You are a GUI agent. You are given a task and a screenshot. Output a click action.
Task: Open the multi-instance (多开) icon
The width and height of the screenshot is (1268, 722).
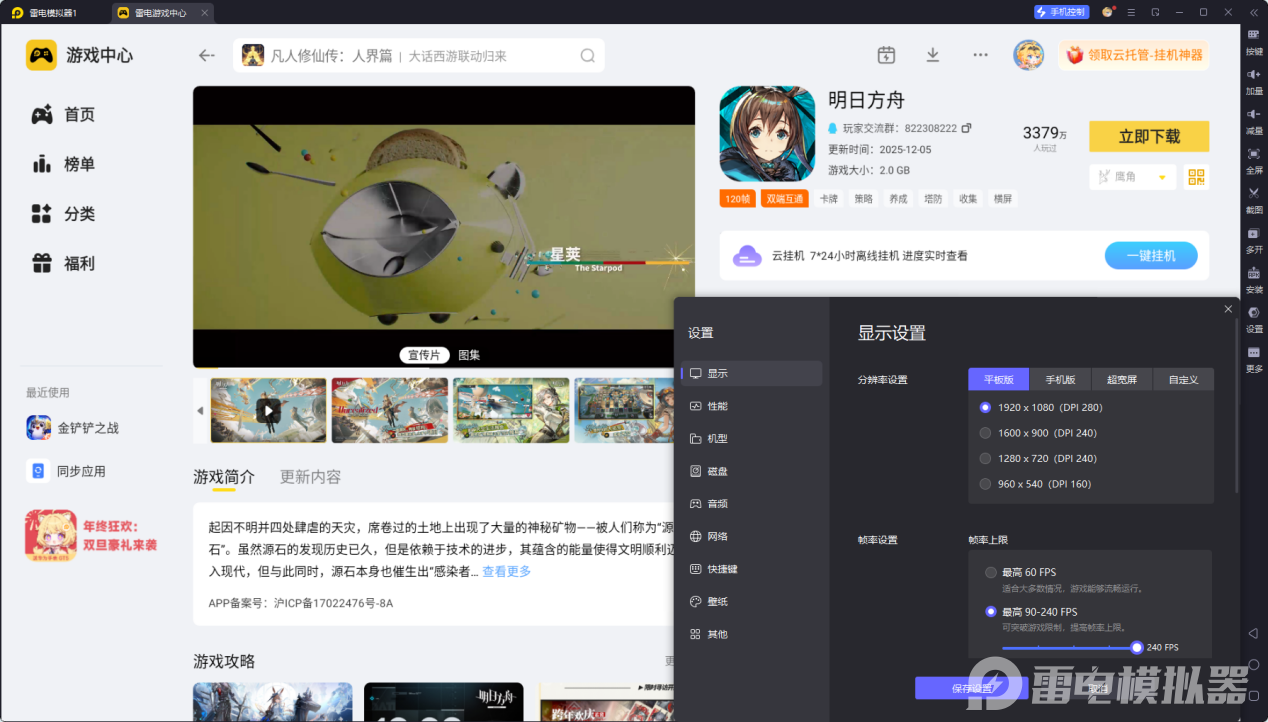coord(1253,237)
